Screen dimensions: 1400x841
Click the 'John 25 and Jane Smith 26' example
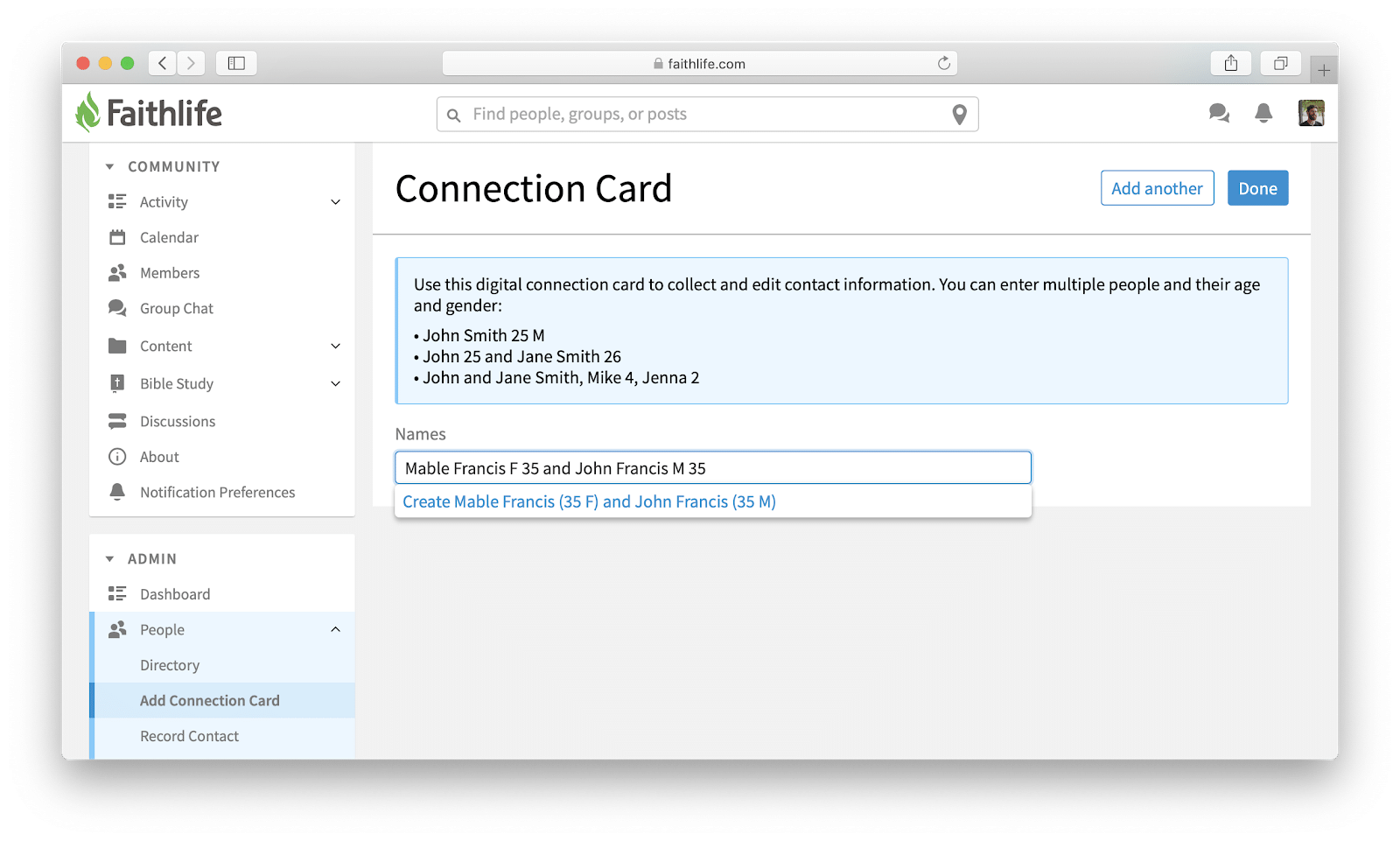[522, 356]
